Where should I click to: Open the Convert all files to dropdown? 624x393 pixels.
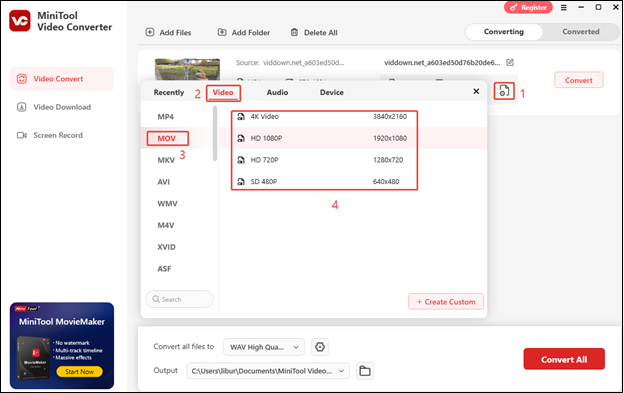(x=264, y=347)
